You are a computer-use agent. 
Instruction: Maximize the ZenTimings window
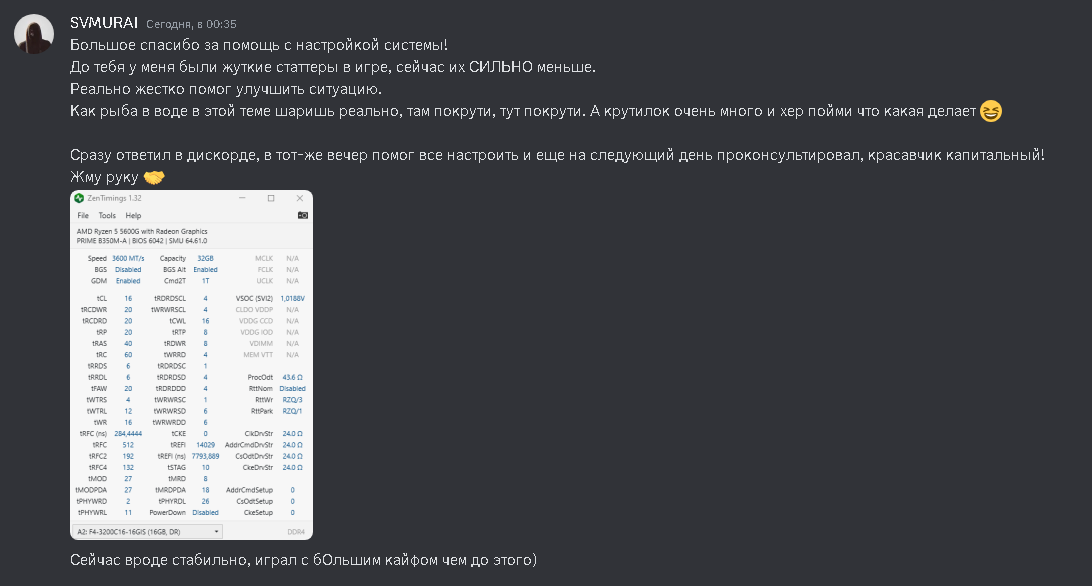(x=271, y=198)
